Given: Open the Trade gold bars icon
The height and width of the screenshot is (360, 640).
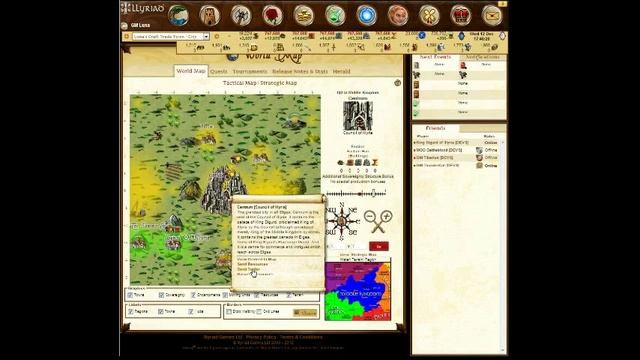Looking at the screenshot, I should click(304, 16).
